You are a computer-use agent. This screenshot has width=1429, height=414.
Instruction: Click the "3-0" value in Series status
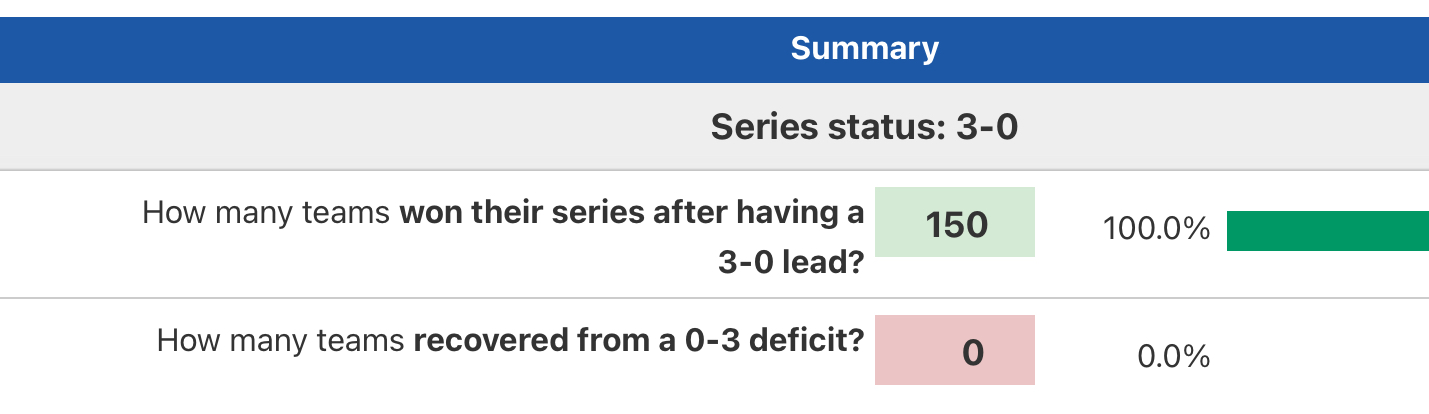(x=986, y=127)
